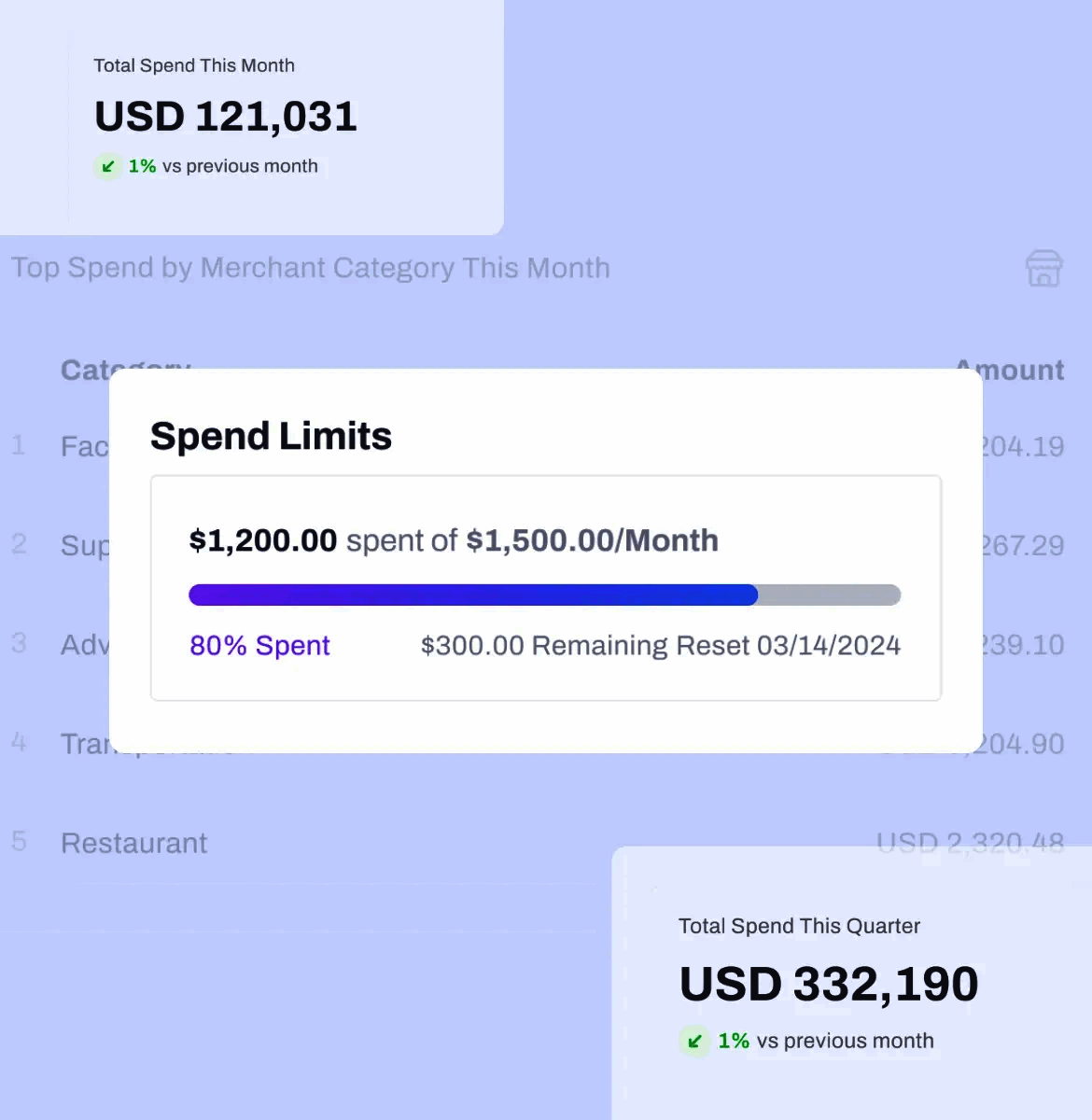
Task: Click the storefront icon beside the merchant category heading
Action: 1043,269
